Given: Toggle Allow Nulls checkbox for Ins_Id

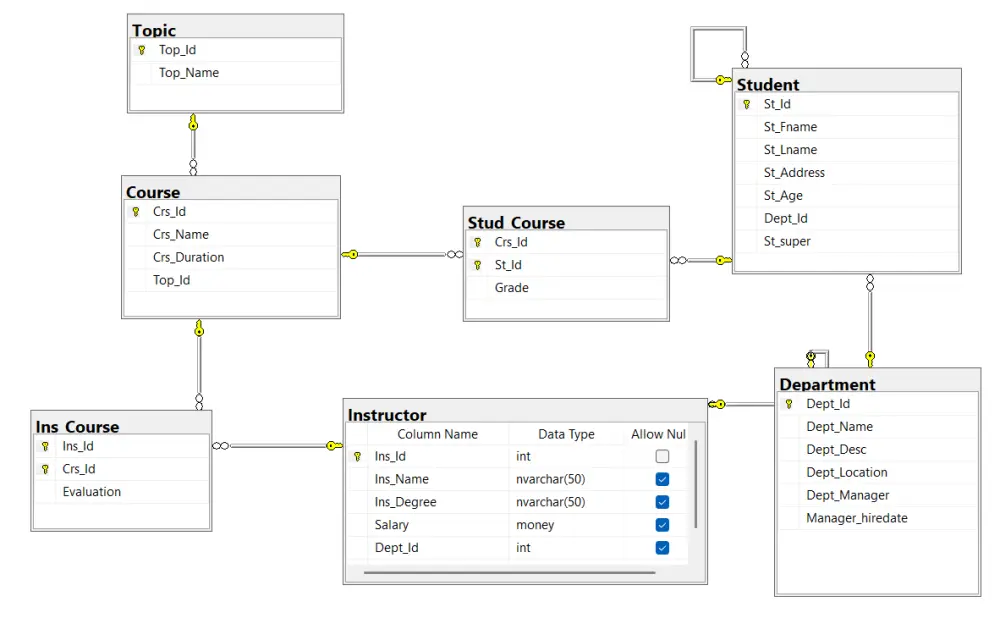Looking at the screenshot, I should tap(662, 456).
